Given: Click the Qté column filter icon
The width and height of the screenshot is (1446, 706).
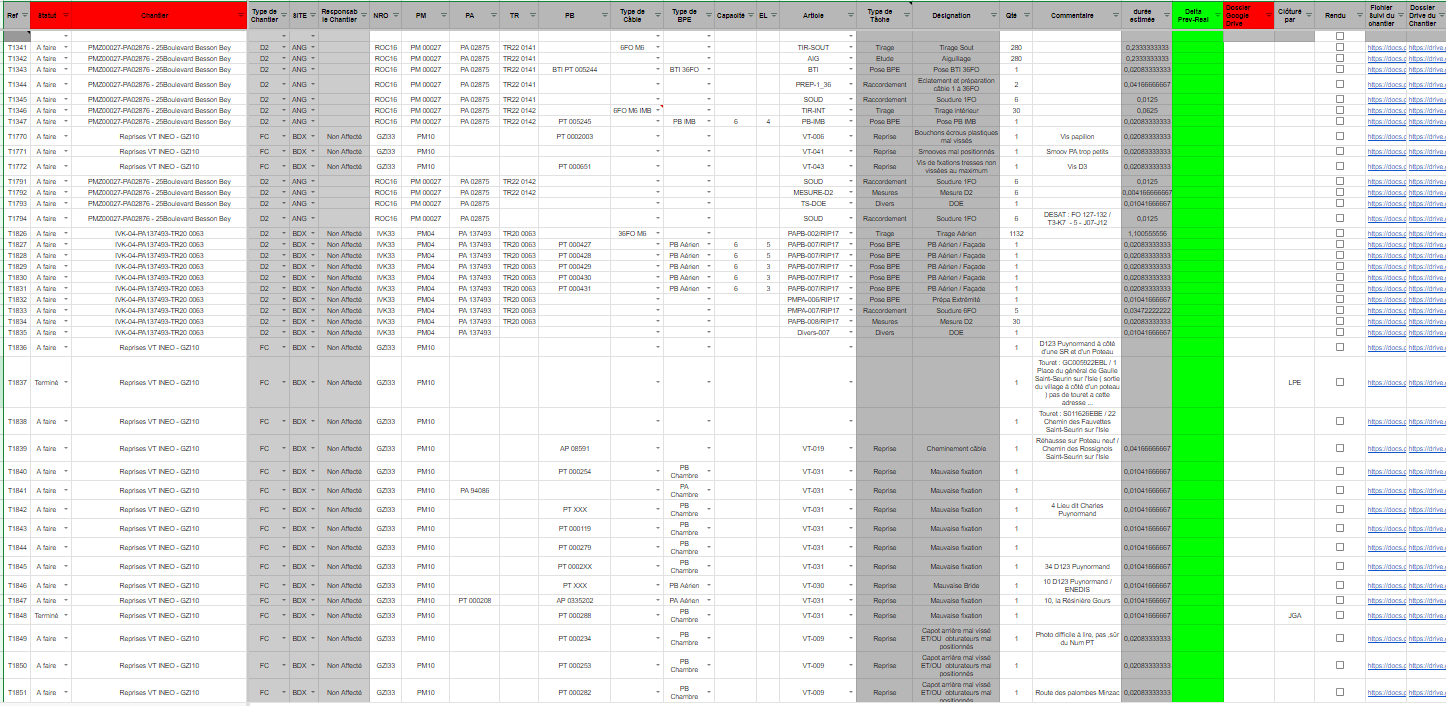Looking at the screenshot, I should pyautogui.click(x=1026, y=17).
